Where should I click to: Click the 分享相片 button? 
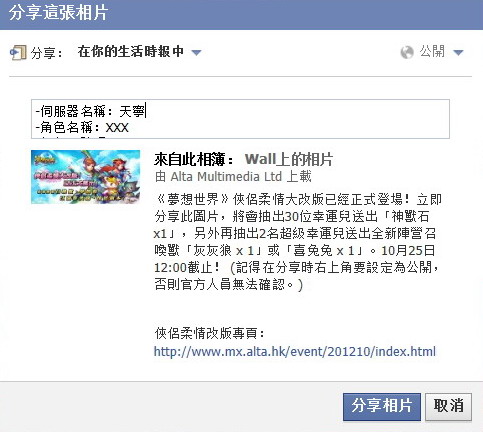pyautogui.click(x=382, y=407)
